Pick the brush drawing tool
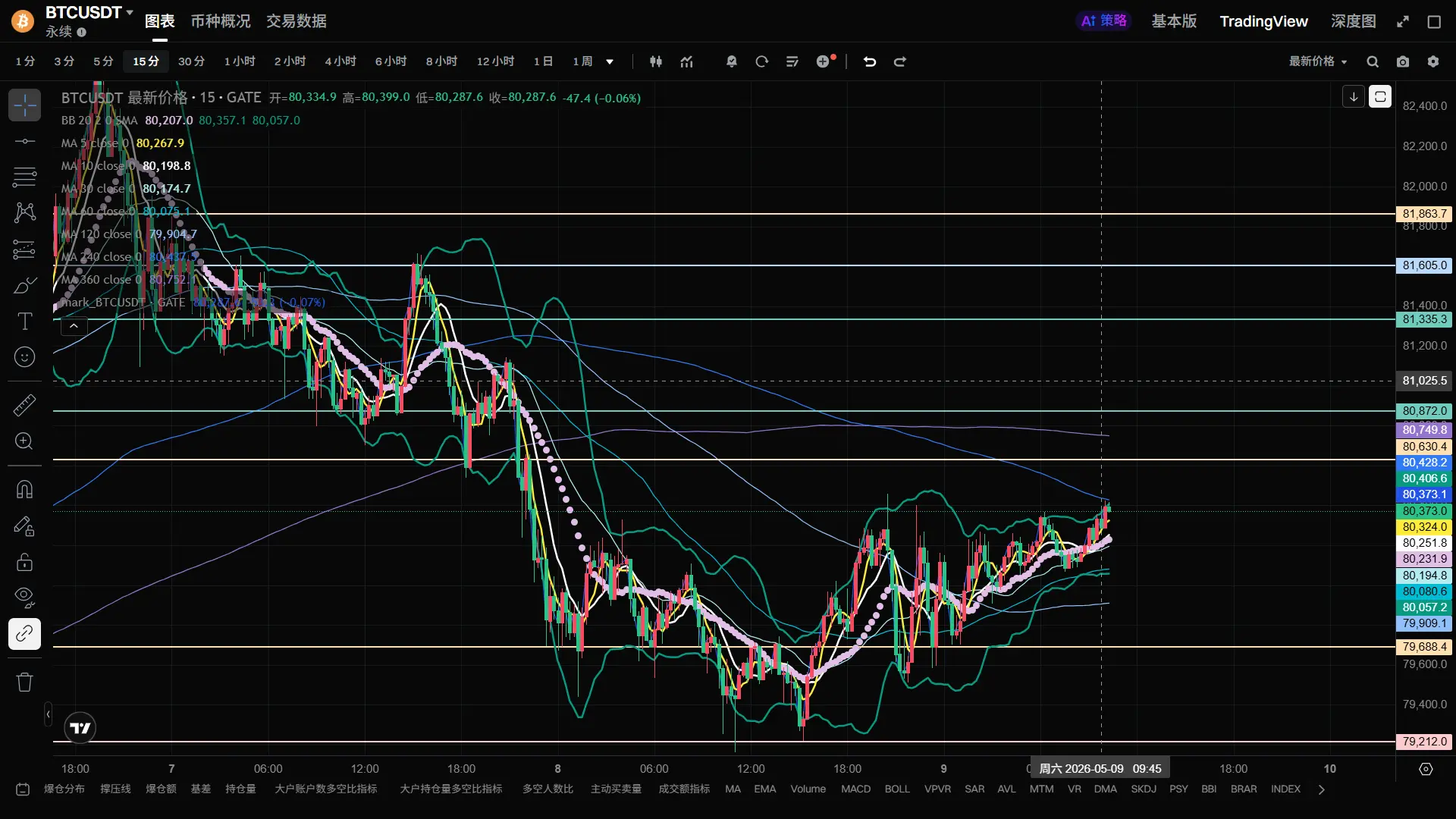Viewport: 1456px width, 819px height. click(x=24, y=286)
